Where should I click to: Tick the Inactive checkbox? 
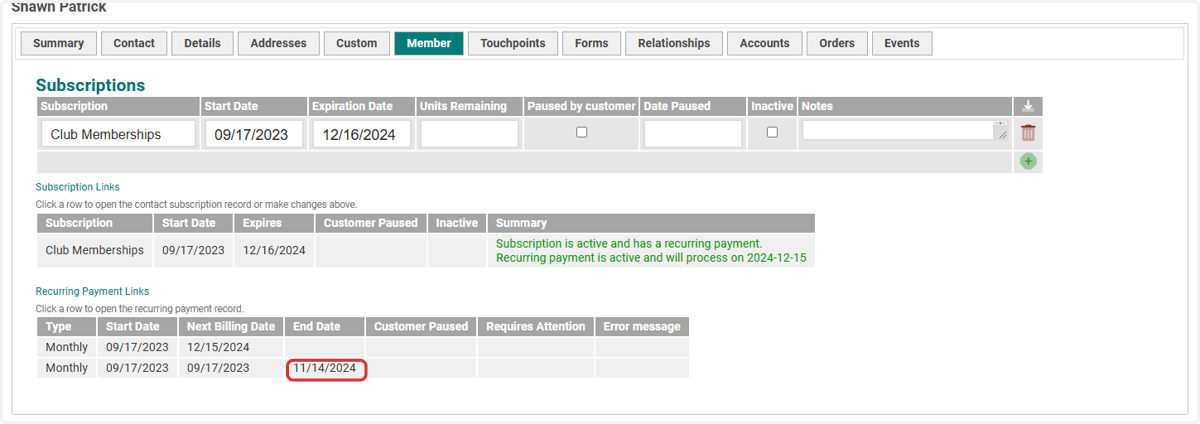(x=772, y=132)
